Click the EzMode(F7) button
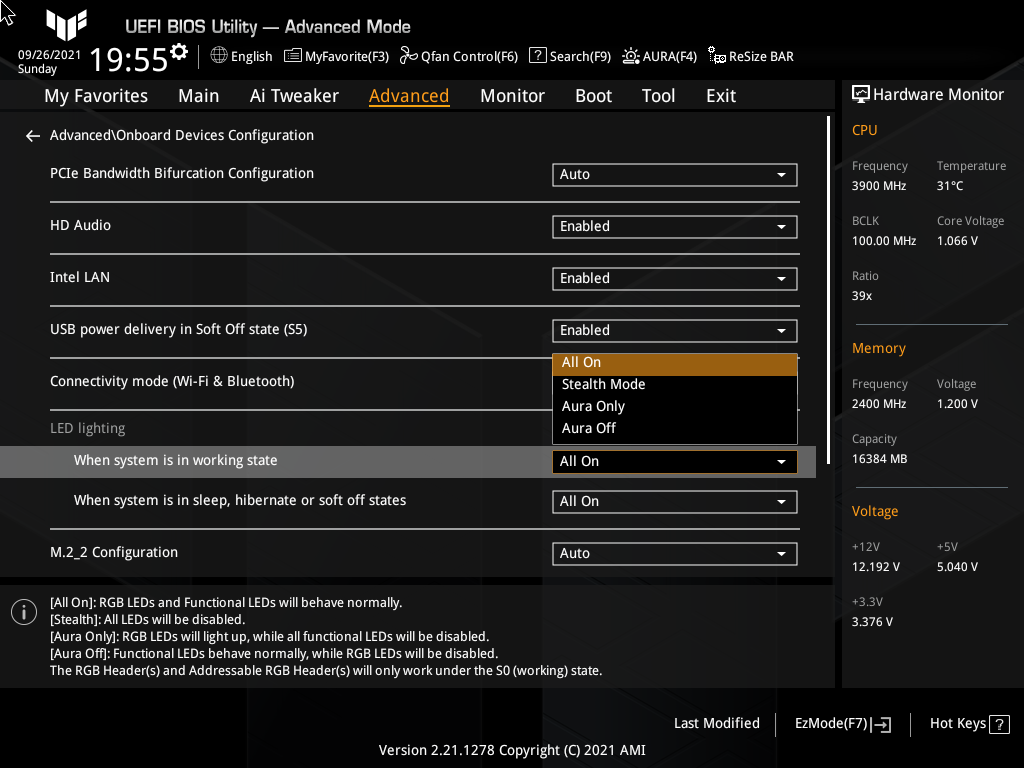 point(841,723)
